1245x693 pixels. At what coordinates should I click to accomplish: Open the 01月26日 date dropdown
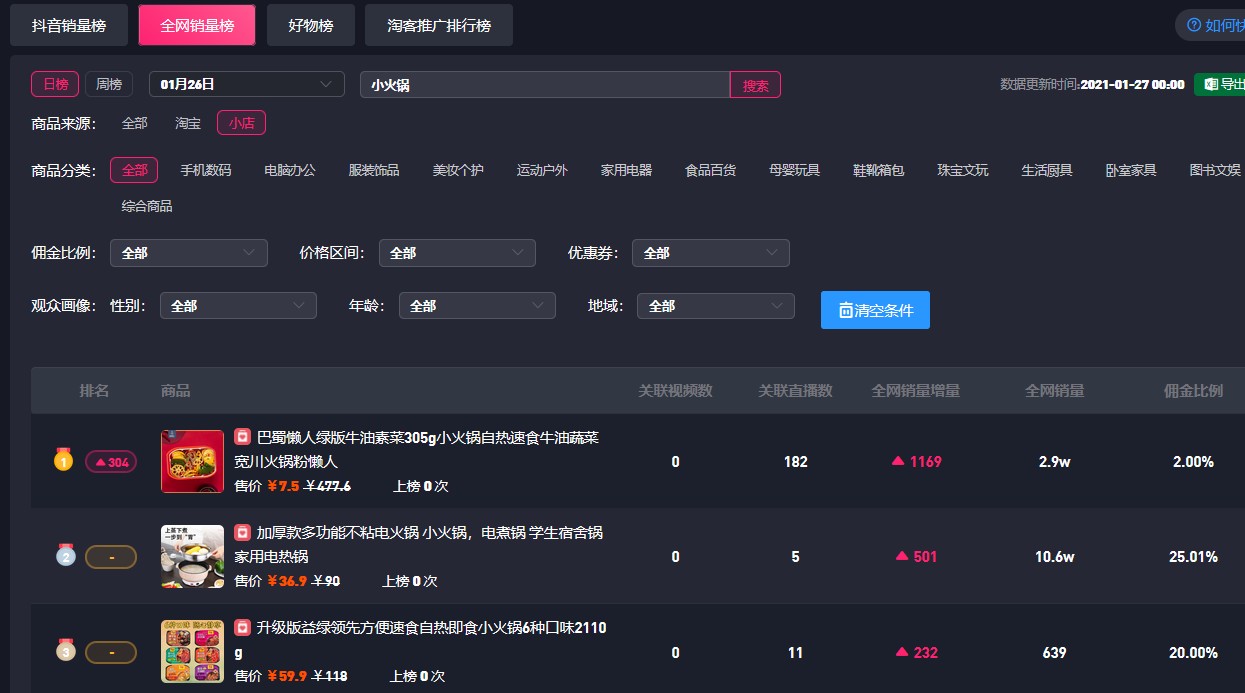pos(246,83)
